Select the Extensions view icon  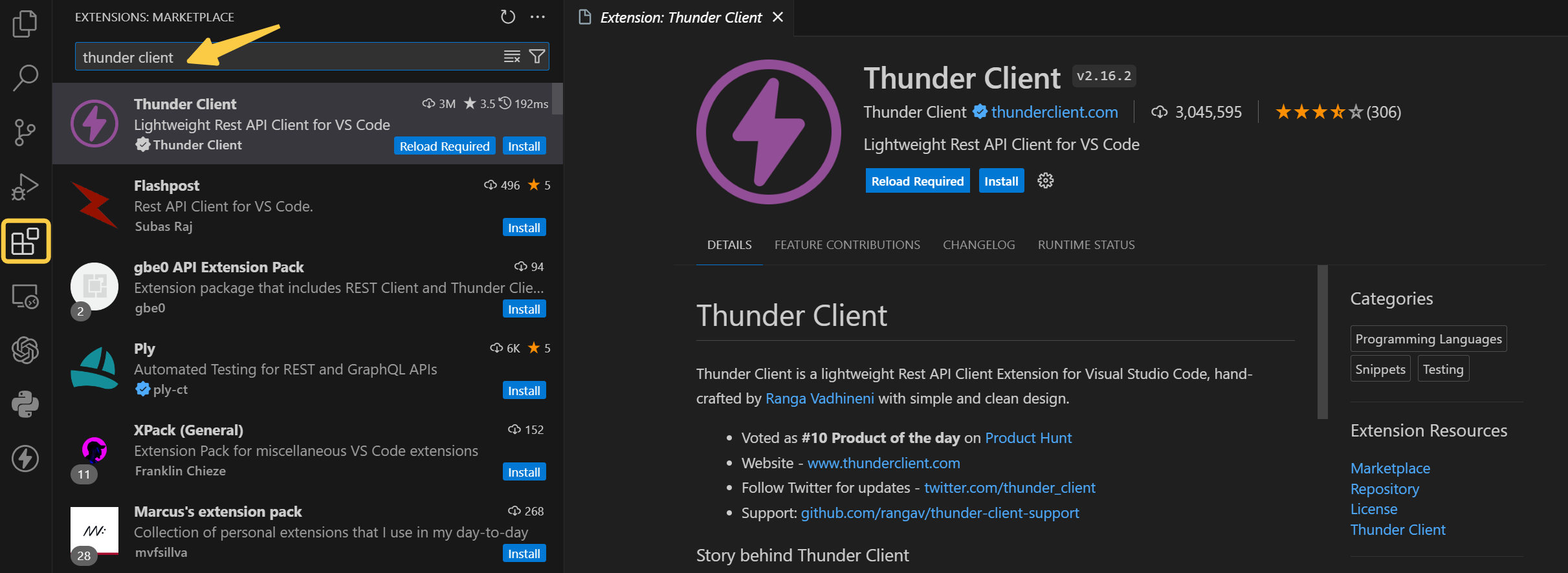click(x=26, y=241)
